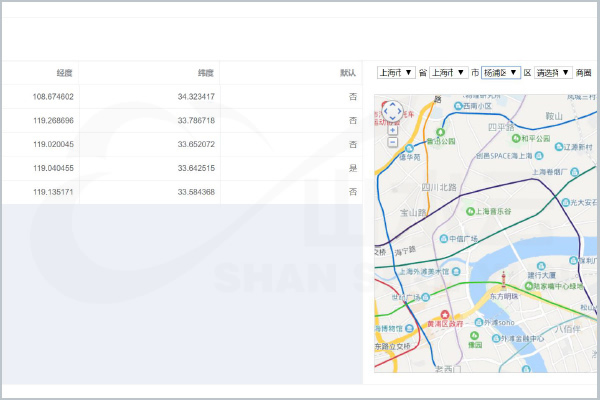Click the 上海音乐谷 marker on map
600x400 pixels.
pos(468,211)
